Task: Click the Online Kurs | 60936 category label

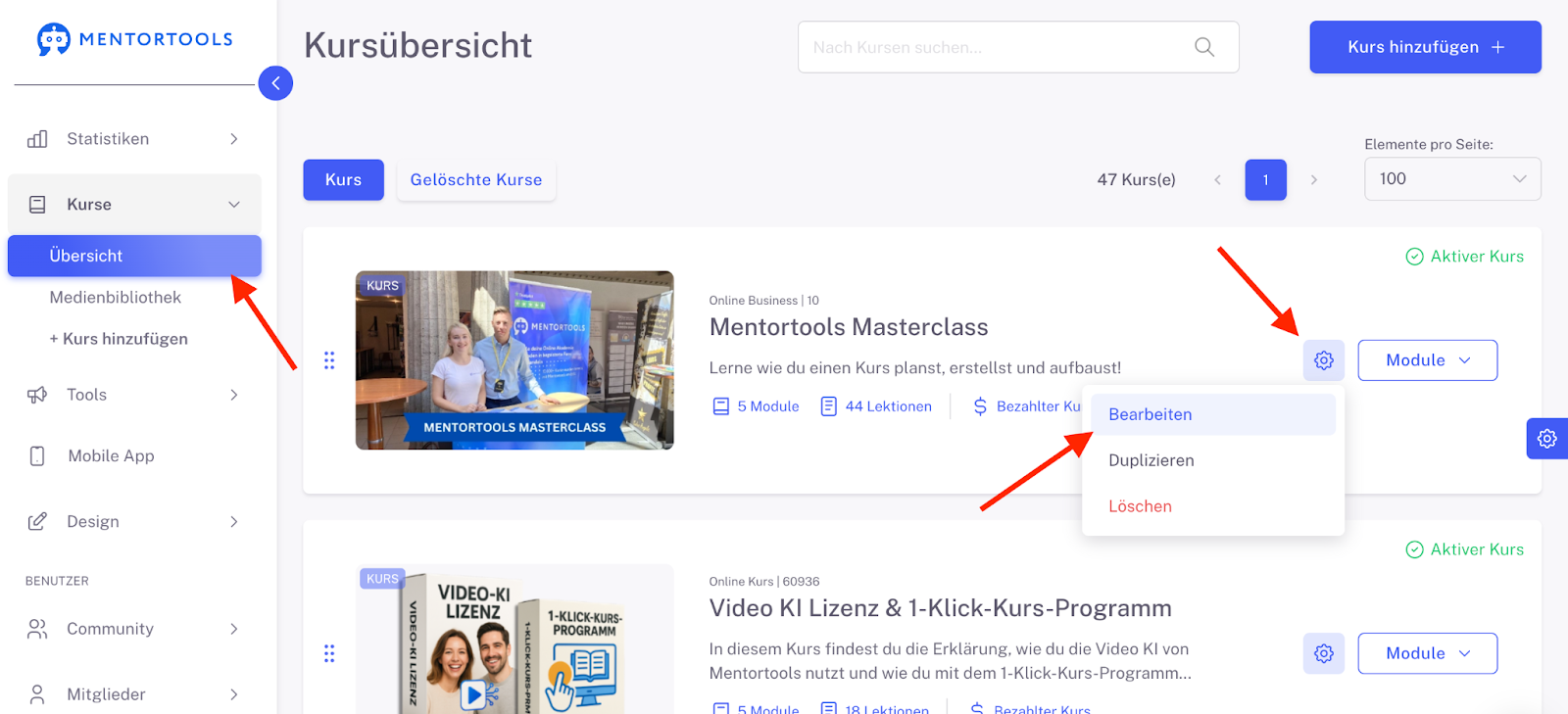Action: coord(764,582)
